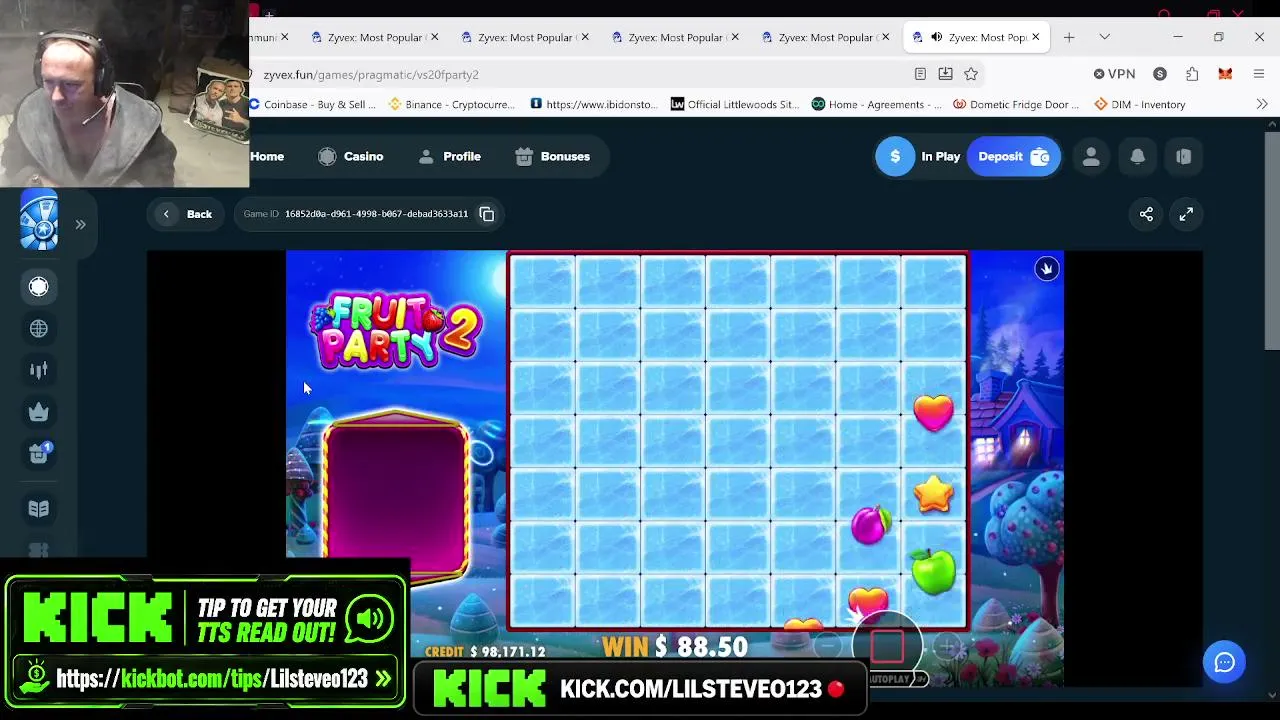This screenshot has height=720, width=1280.
Task: Open the Bonuses menu item
Action: [552, 156]
